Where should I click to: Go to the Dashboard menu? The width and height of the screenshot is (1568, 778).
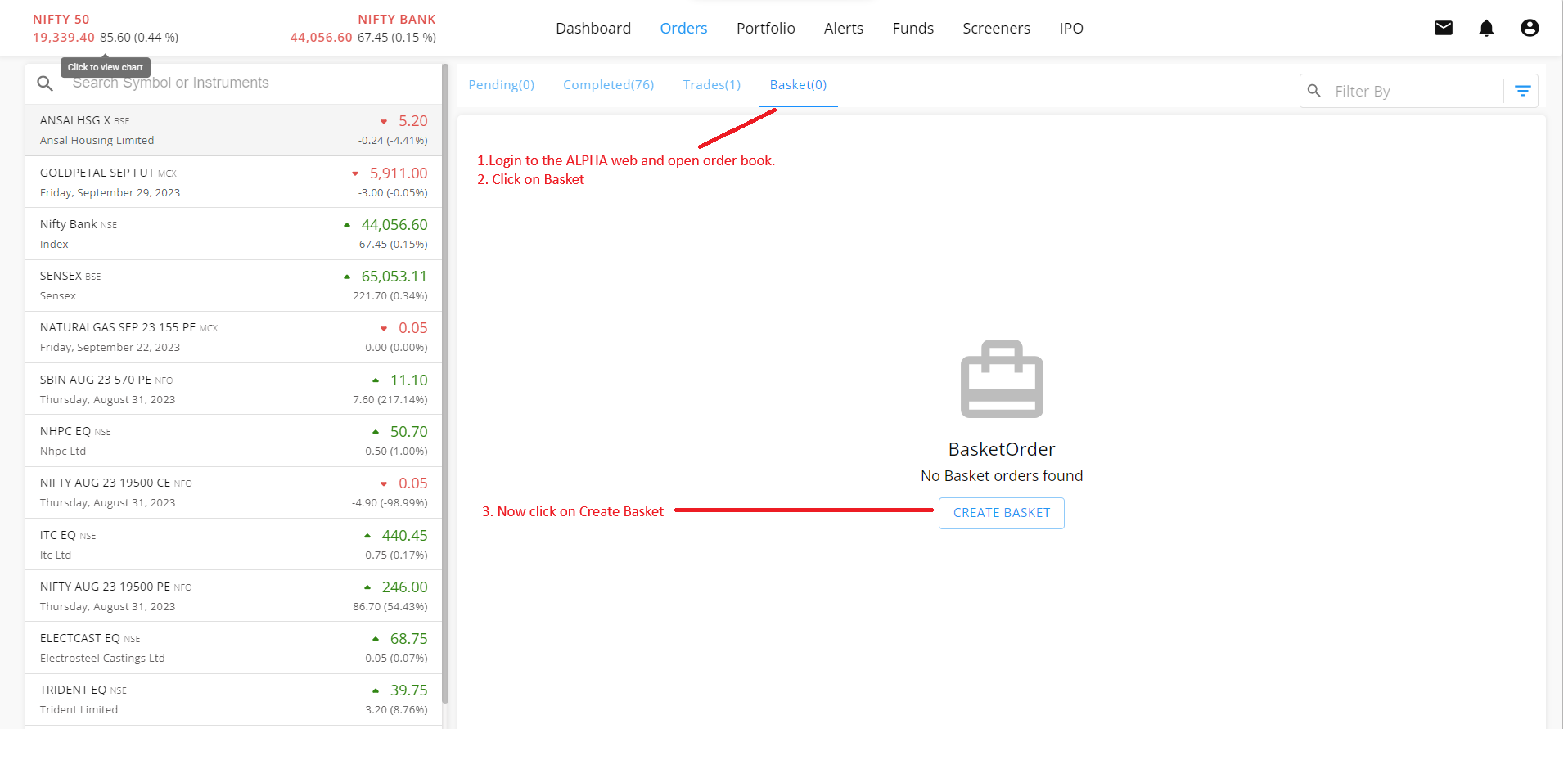click(593, 29)
